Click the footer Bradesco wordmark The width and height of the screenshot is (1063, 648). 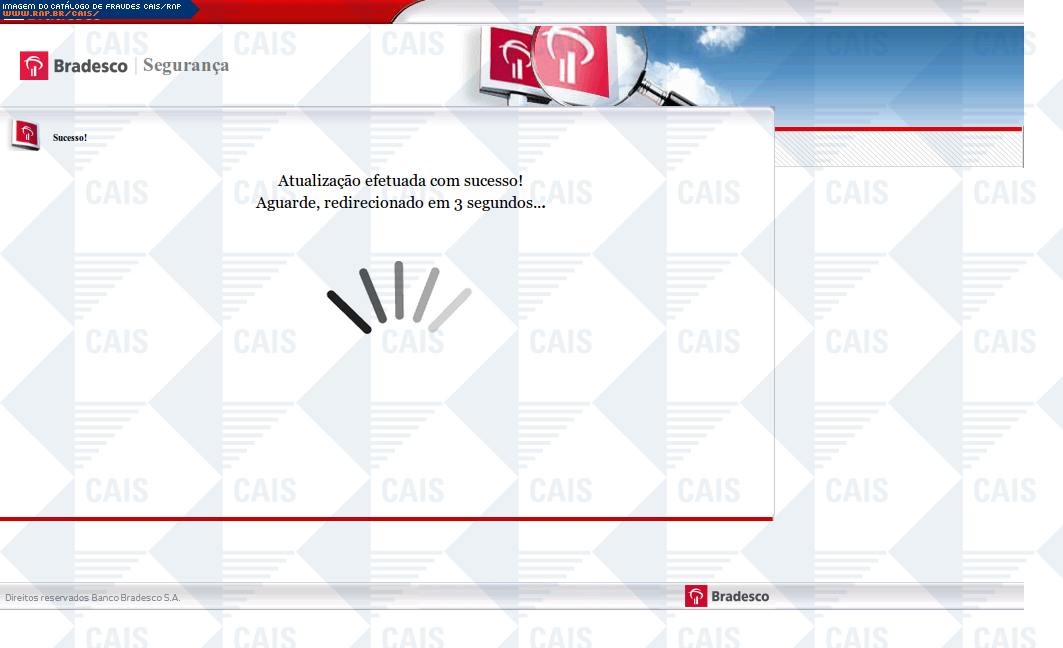(741, 596)
